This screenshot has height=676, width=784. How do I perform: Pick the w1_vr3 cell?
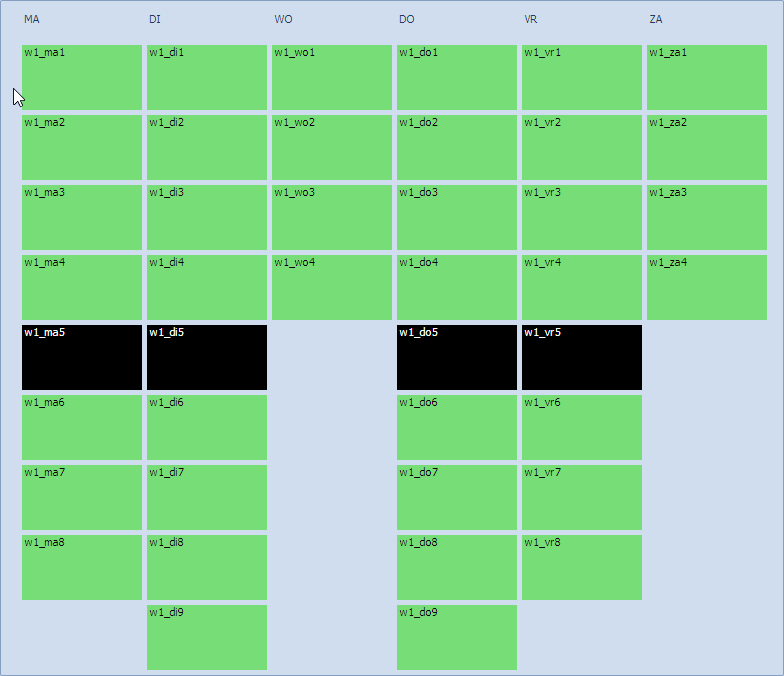coord(582,218)
